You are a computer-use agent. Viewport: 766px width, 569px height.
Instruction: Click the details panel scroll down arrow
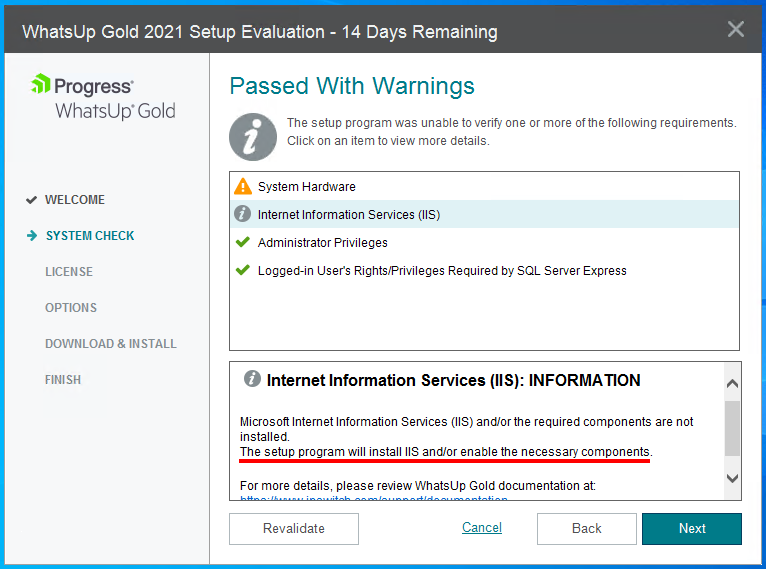coord(732,478)
